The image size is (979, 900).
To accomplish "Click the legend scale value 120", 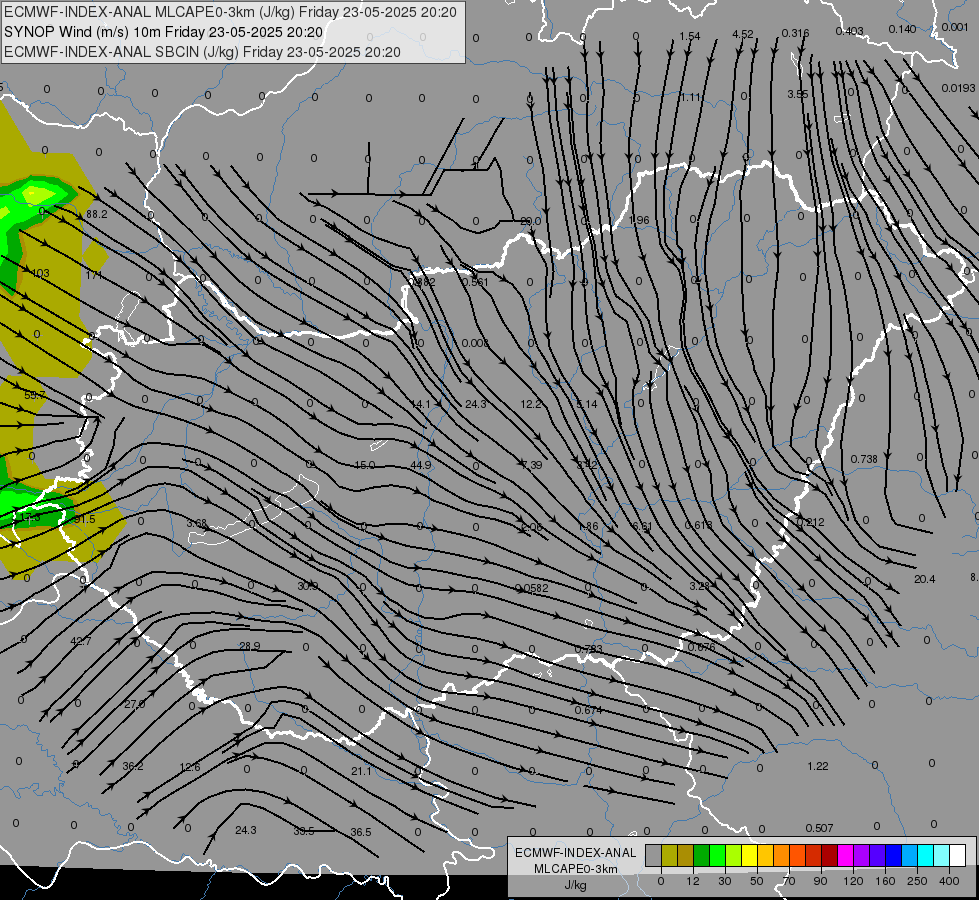I will tap(853, 881).
